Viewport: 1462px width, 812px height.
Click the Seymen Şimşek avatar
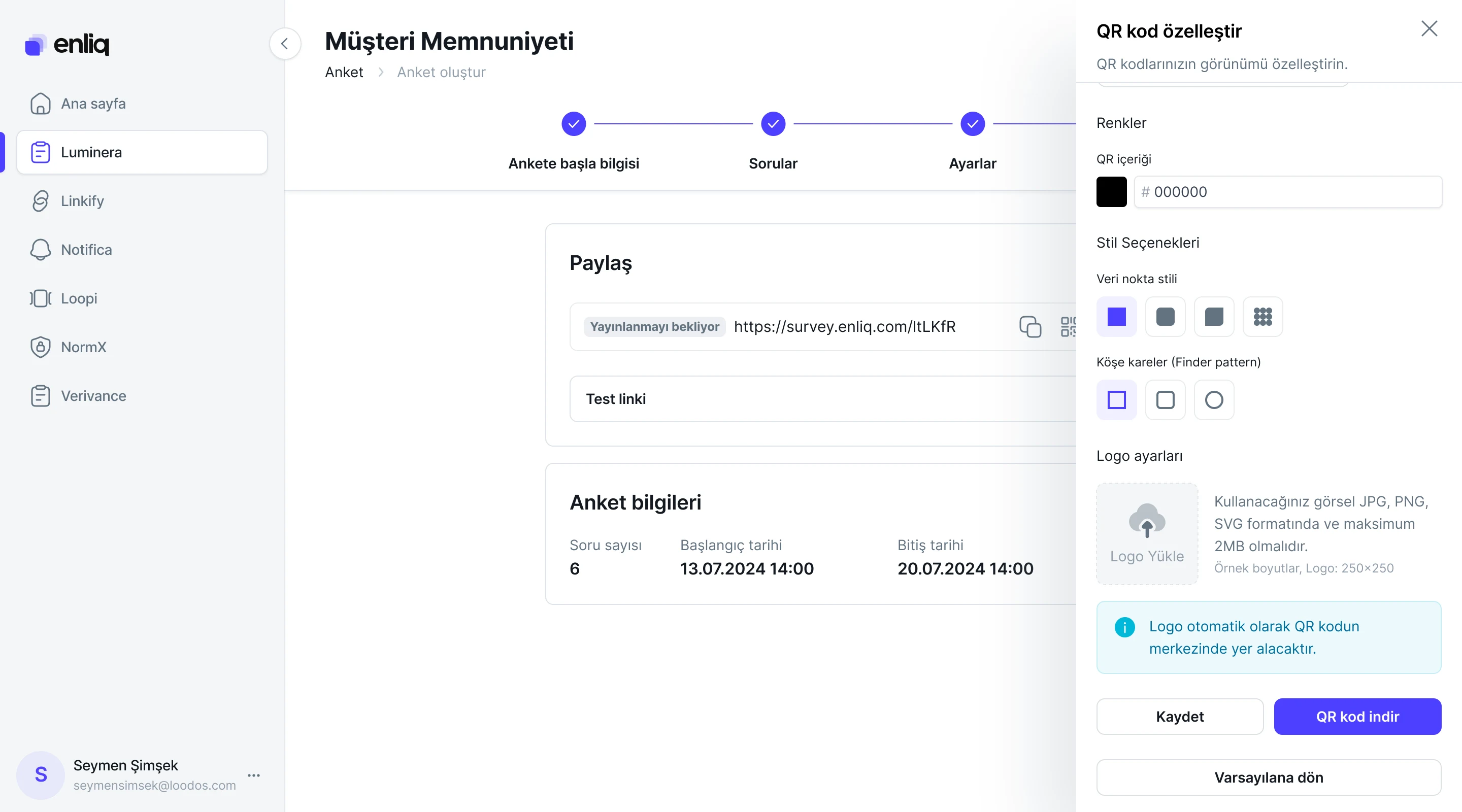coord(40,775)
